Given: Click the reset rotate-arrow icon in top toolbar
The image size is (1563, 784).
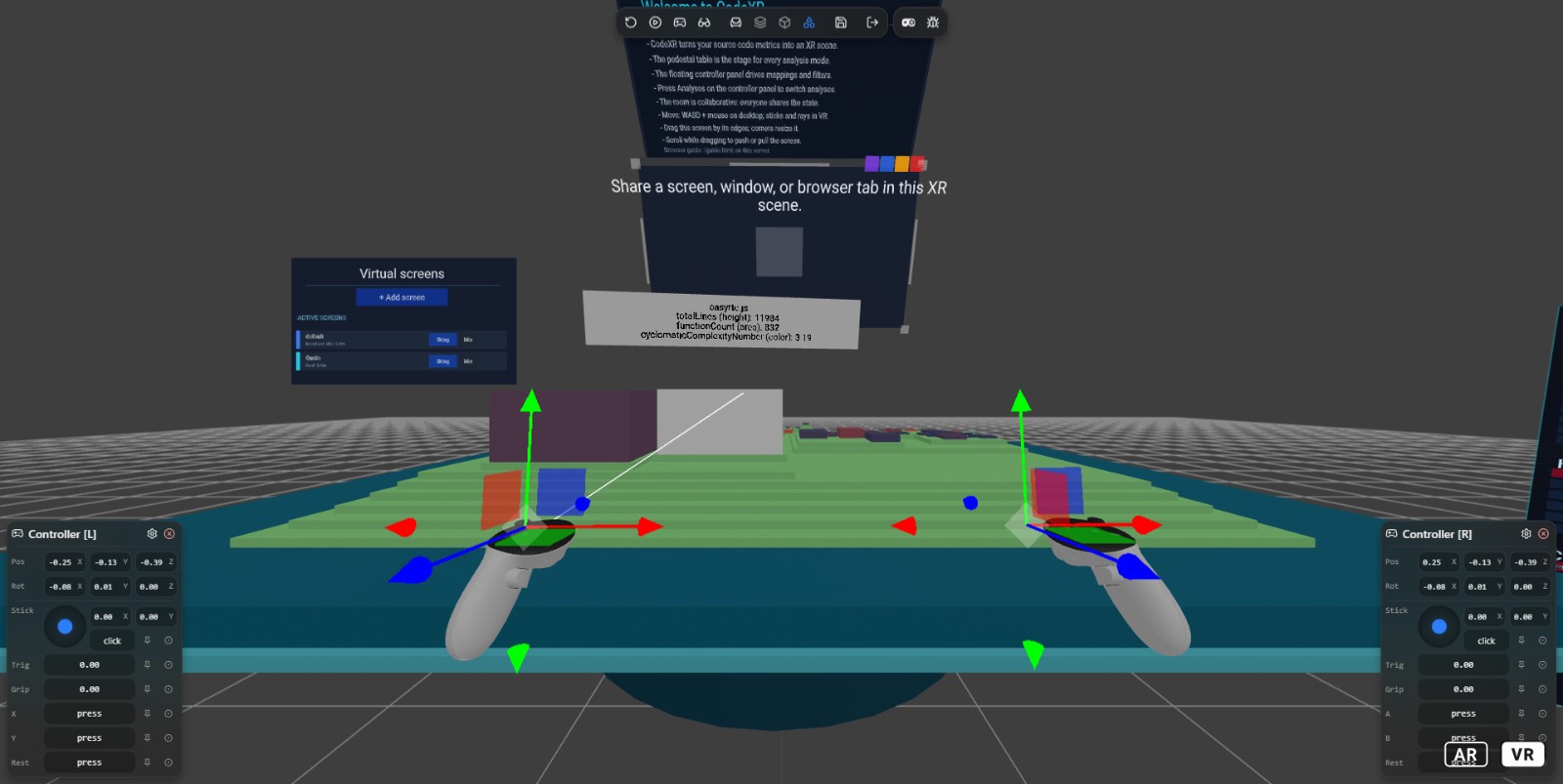Looking at the screenshot, I should (x=631, y=22).
